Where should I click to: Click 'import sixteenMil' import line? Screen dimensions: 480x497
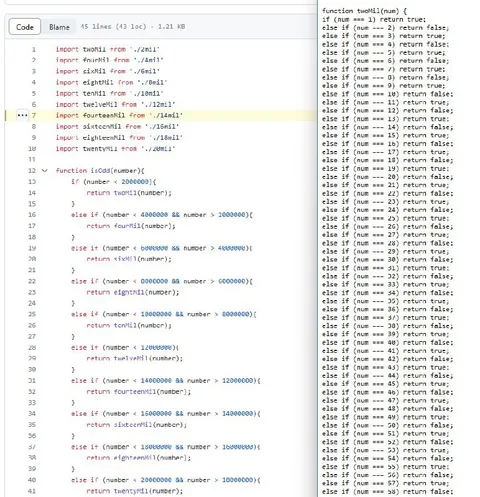click(117, 126)
